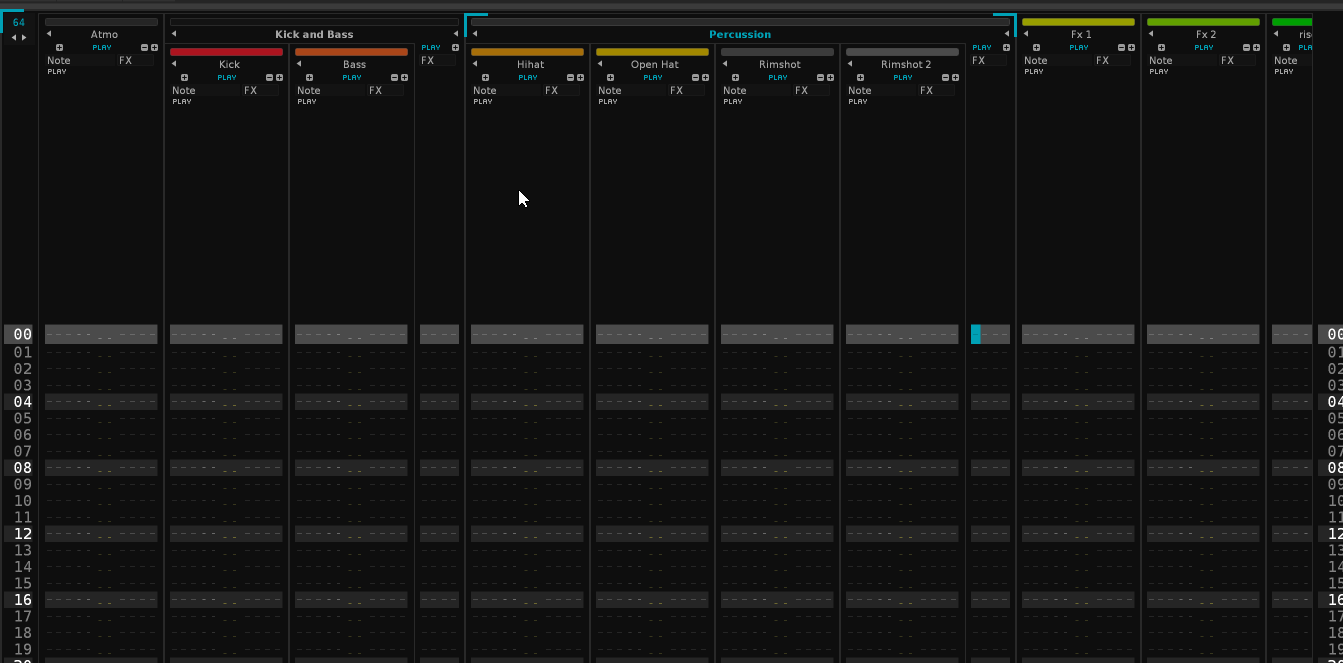Click the red Kick track color bar
The height and width of the screenshot is (663, 1343).
pyautogui.click(x=226, y=52)
